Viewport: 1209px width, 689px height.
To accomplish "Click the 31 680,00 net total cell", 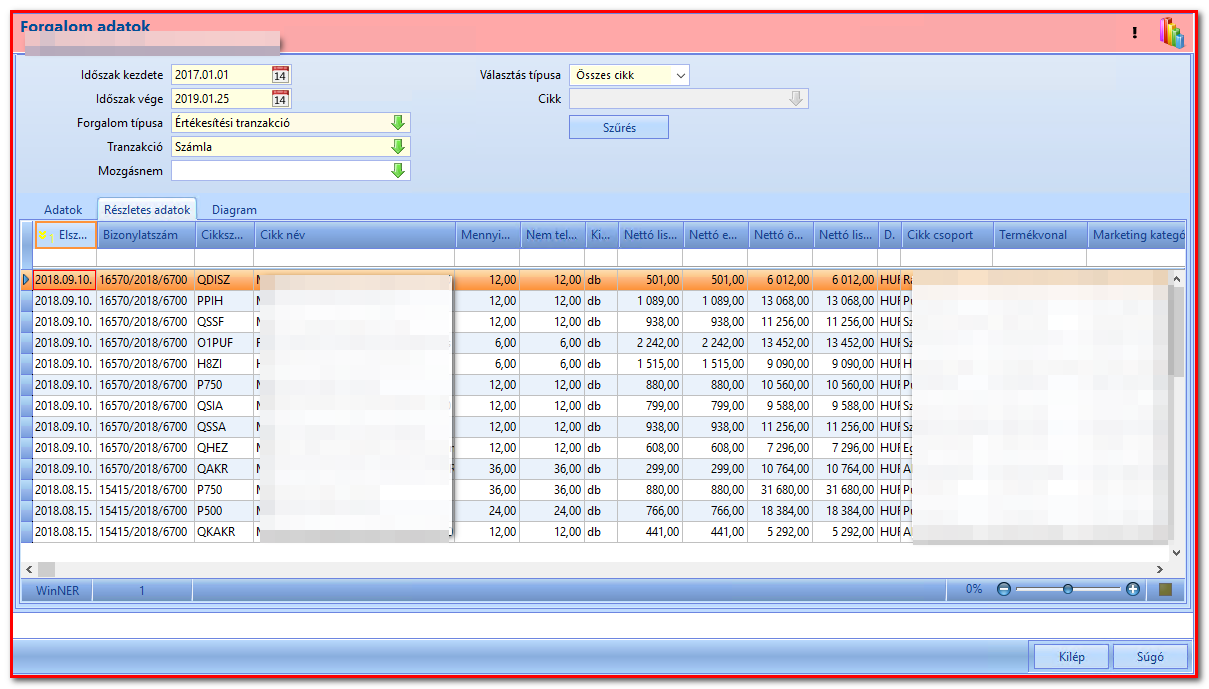I will 780,490.
